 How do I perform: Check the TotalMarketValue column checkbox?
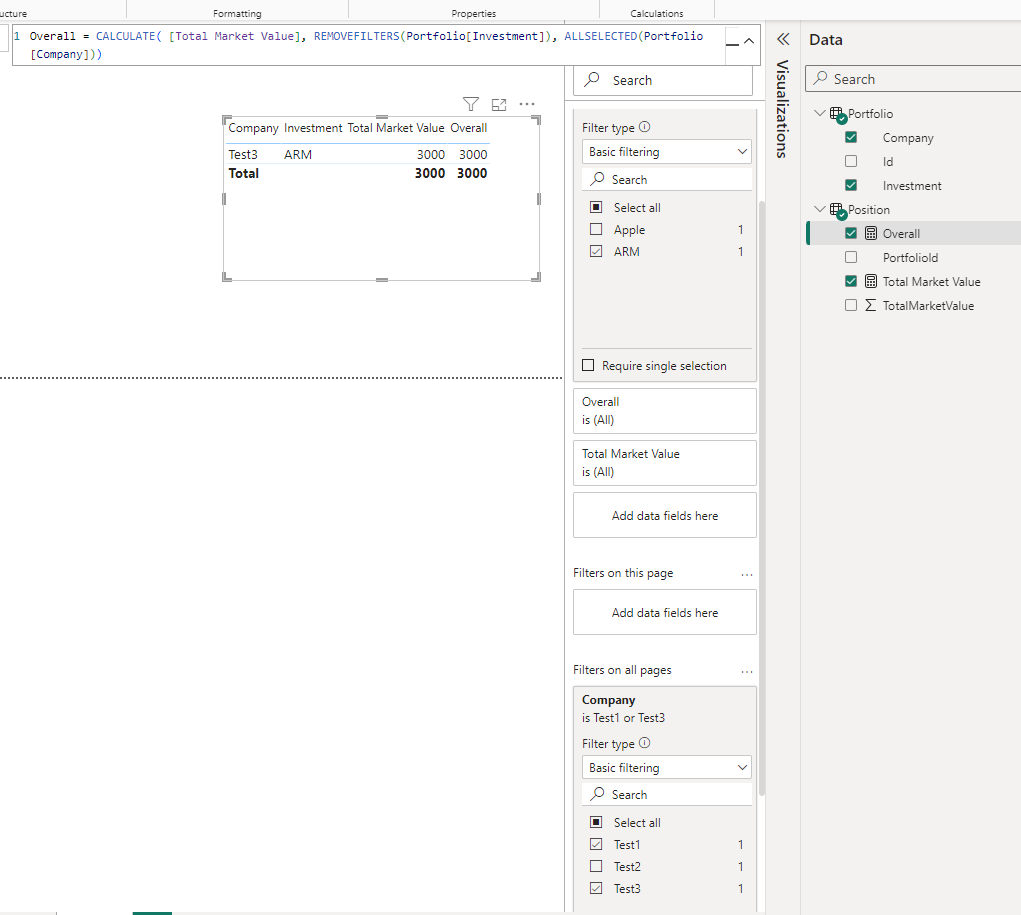pos(851,305)
